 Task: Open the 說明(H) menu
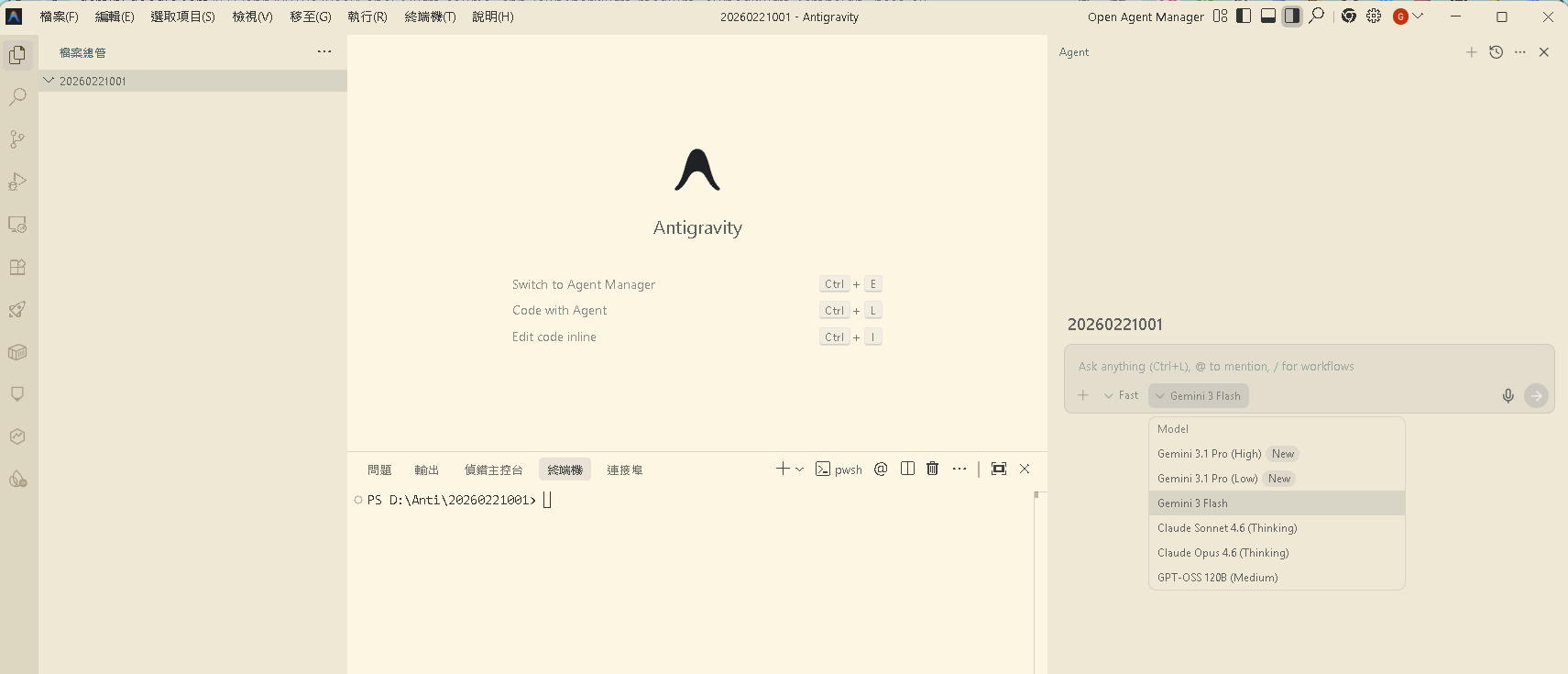[x=493, y=17]
